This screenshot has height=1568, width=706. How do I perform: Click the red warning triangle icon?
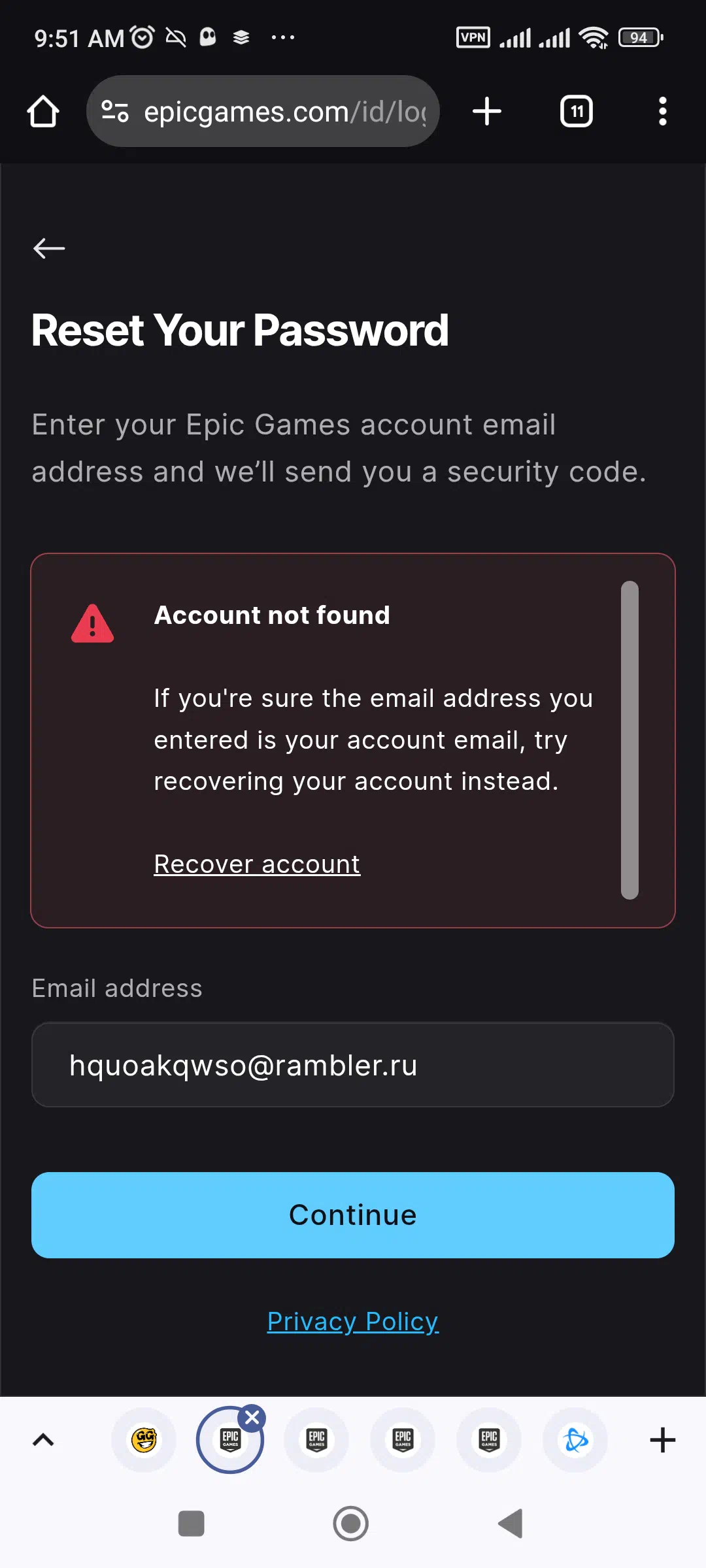tap(92, 623)
